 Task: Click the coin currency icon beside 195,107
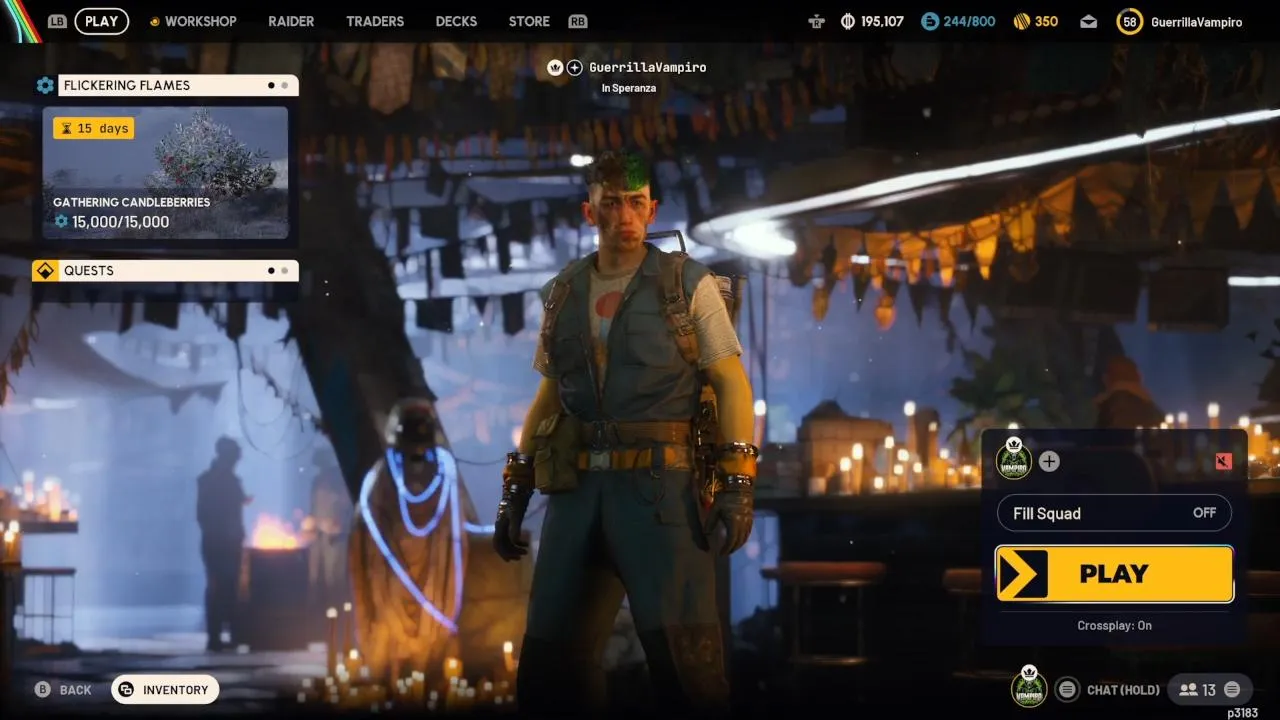tap(847, 21)
